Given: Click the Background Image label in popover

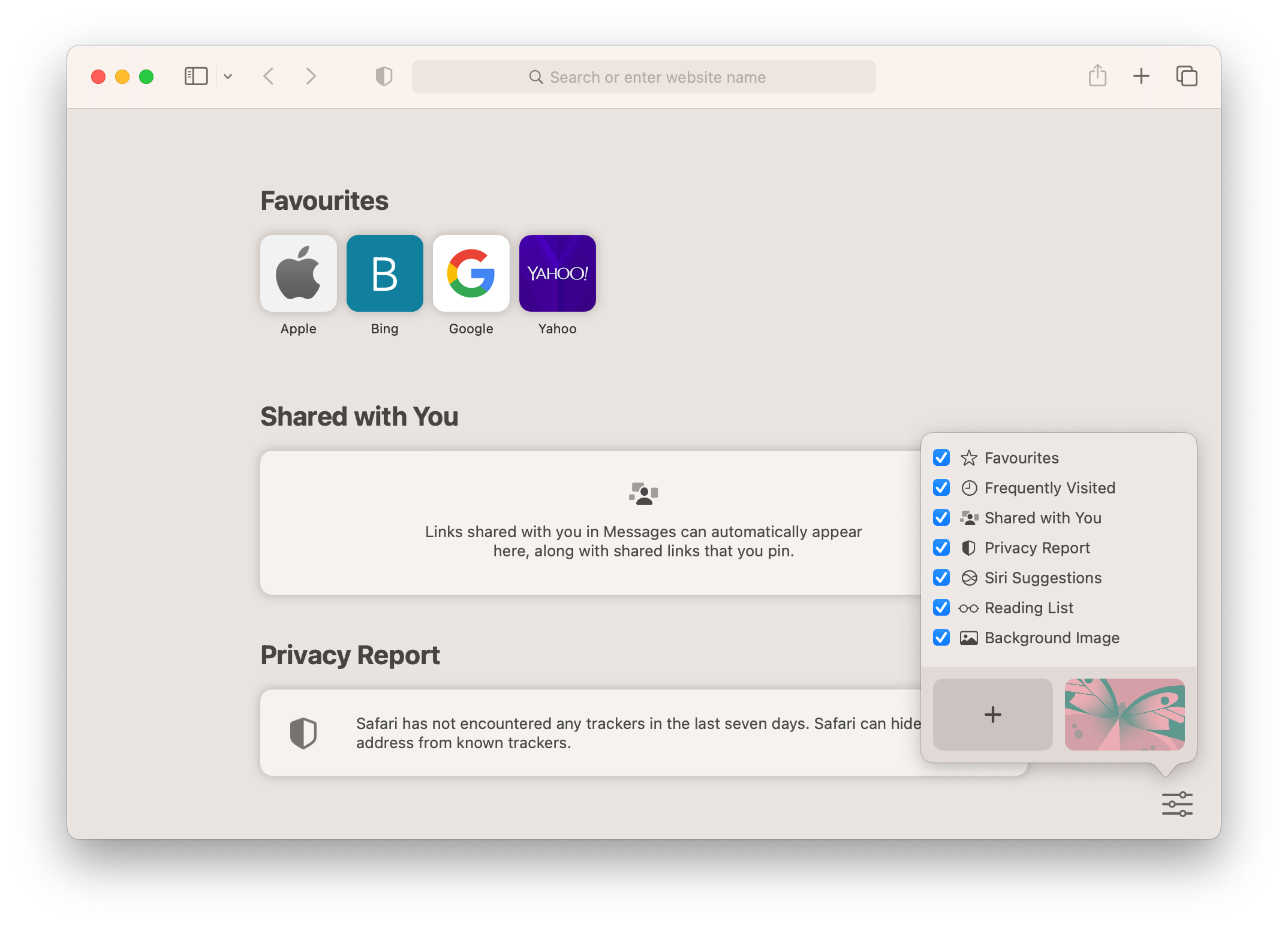Looking at the screenshot, I should point(1052,638).
